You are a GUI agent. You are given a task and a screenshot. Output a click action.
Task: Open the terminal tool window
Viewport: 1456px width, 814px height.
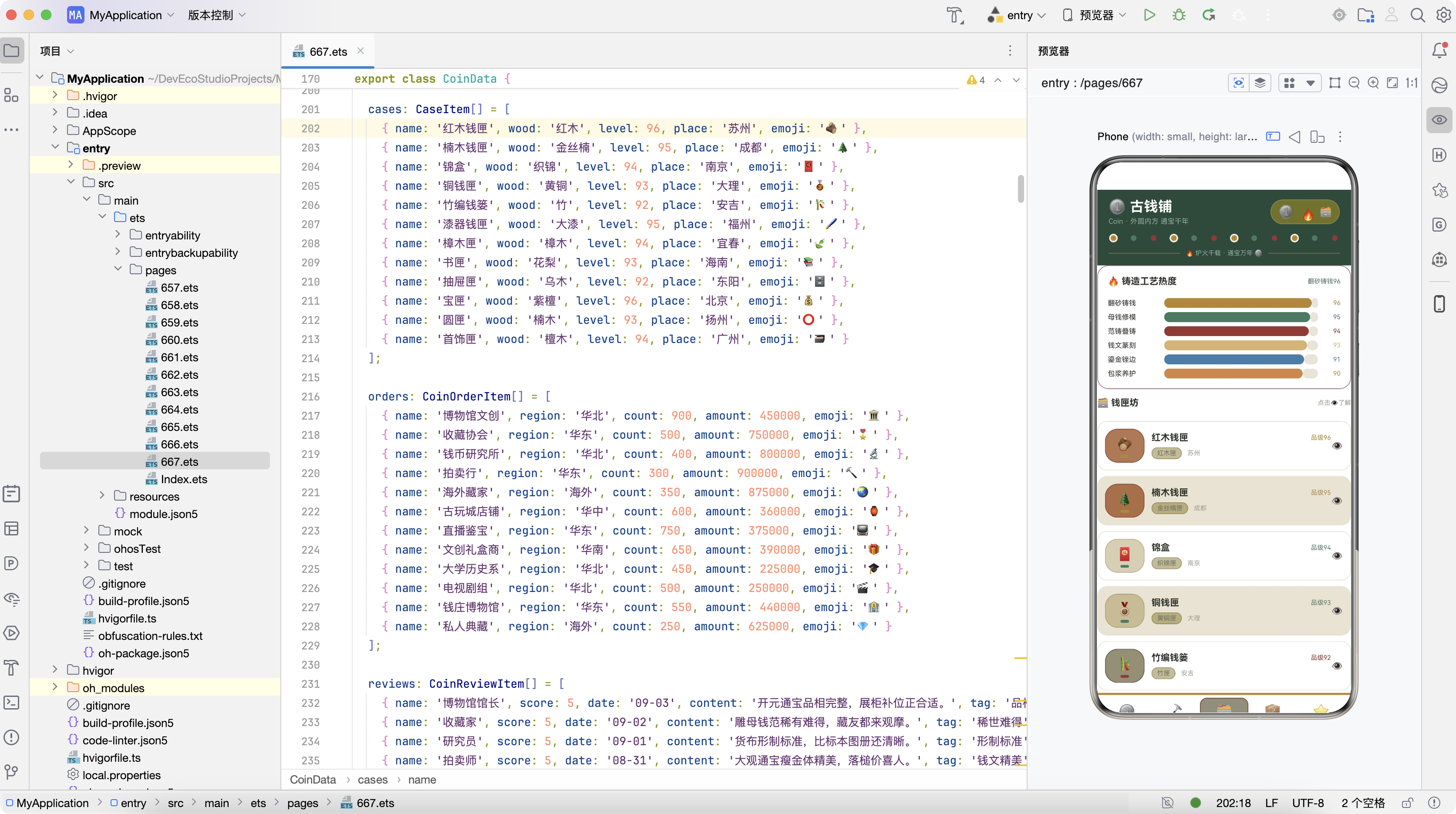point(12,703)
